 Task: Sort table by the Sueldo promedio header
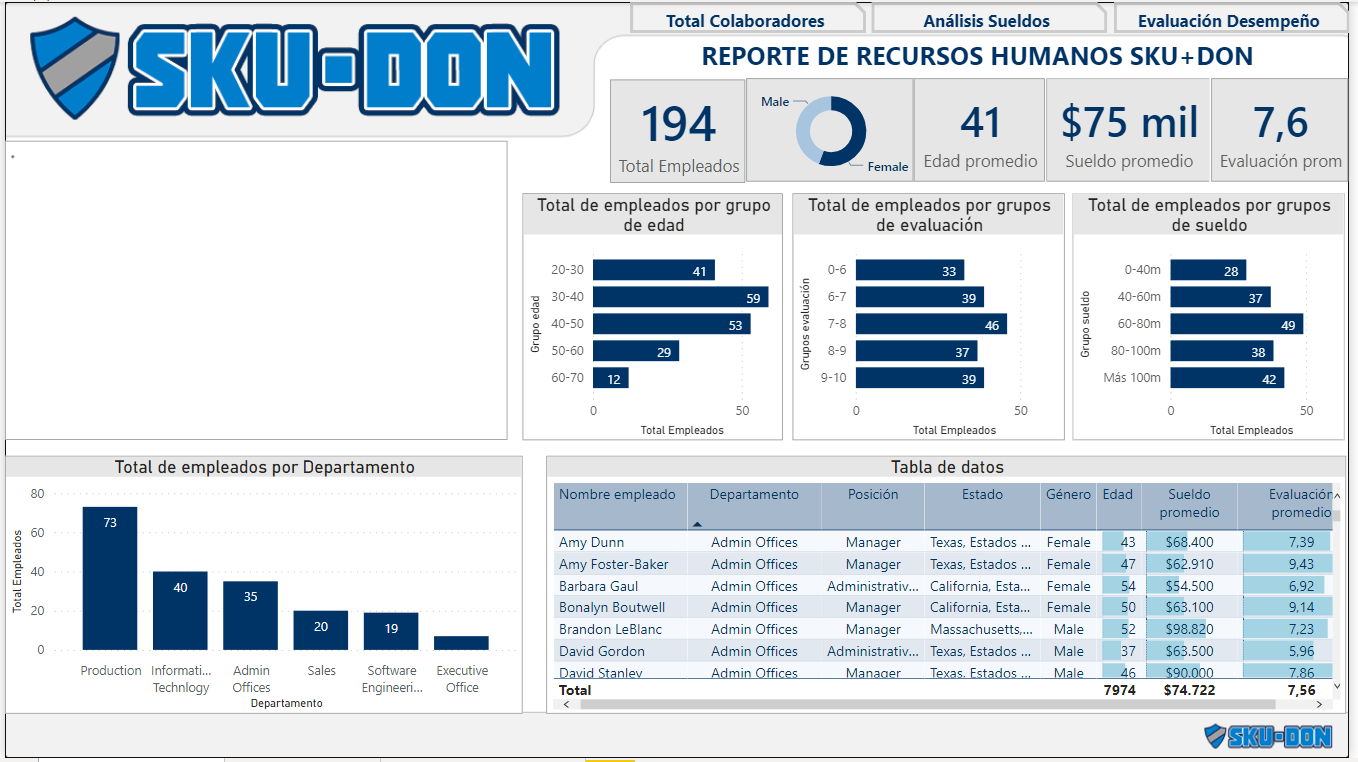(1189, 503)
